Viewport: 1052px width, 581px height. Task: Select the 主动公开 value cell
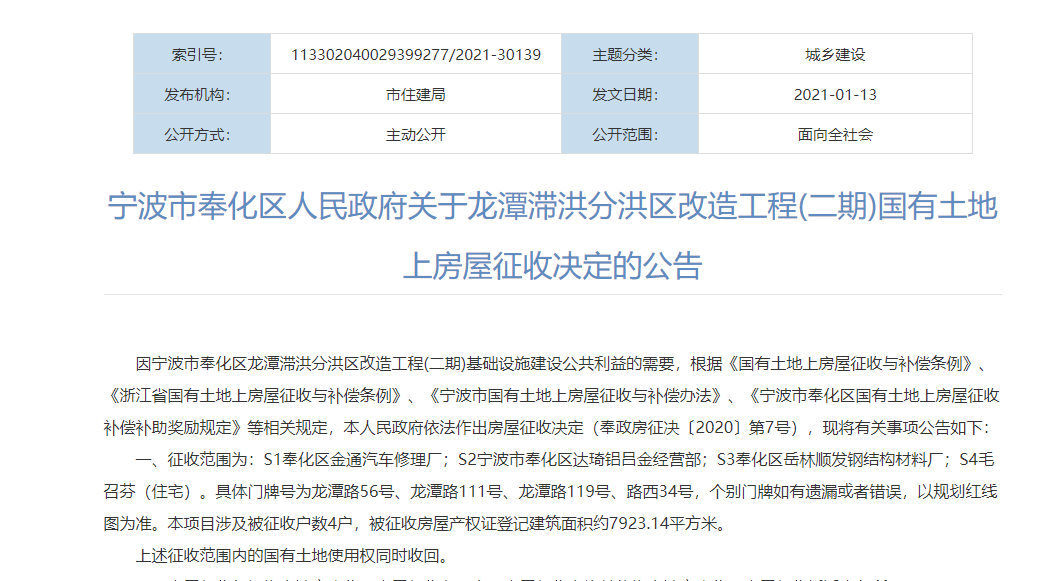(x=415, y=133)
